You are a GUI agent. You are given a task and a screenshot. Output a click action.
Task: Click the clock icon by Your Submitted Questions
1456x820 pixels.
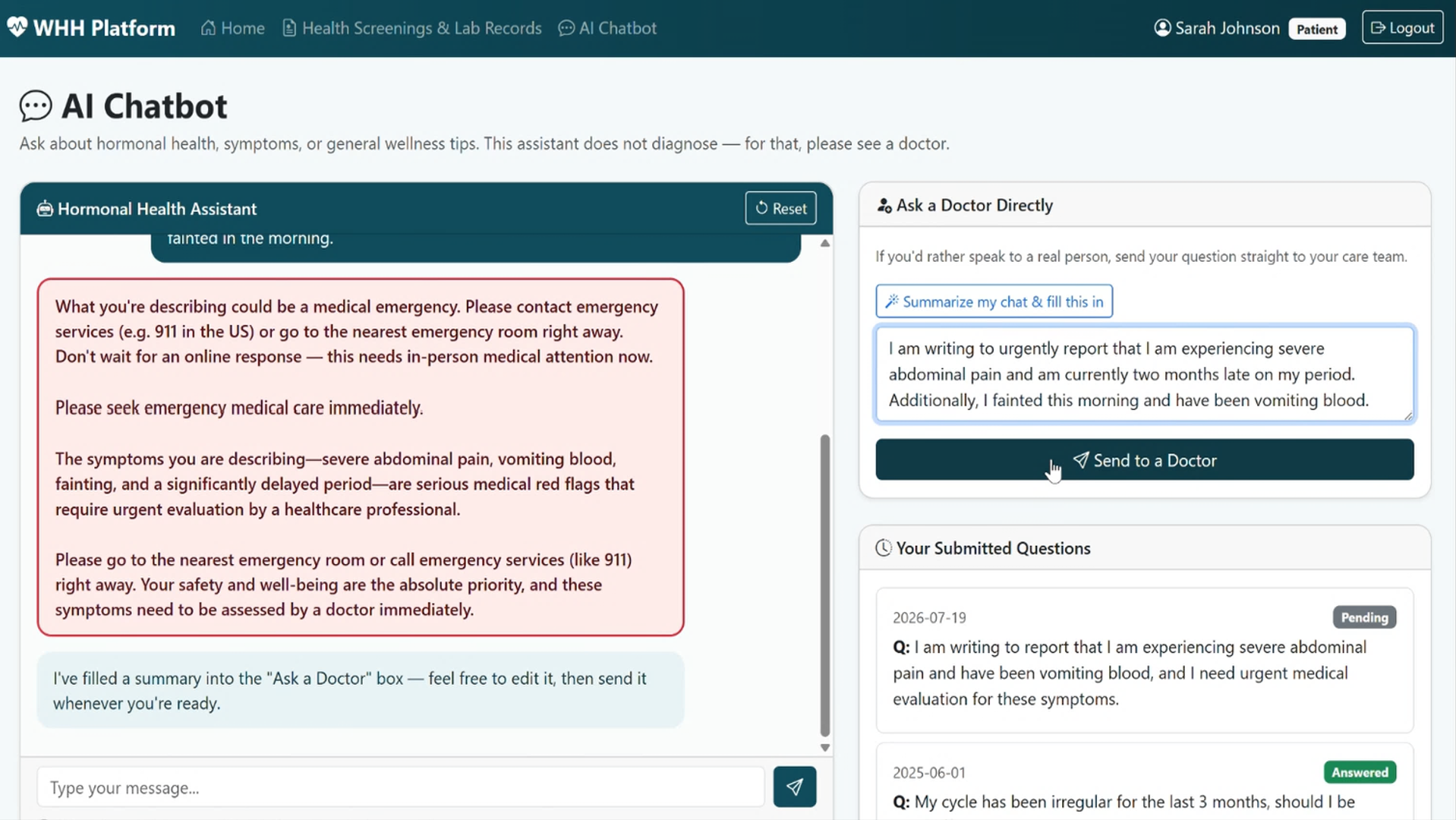(x=884, y=548)
